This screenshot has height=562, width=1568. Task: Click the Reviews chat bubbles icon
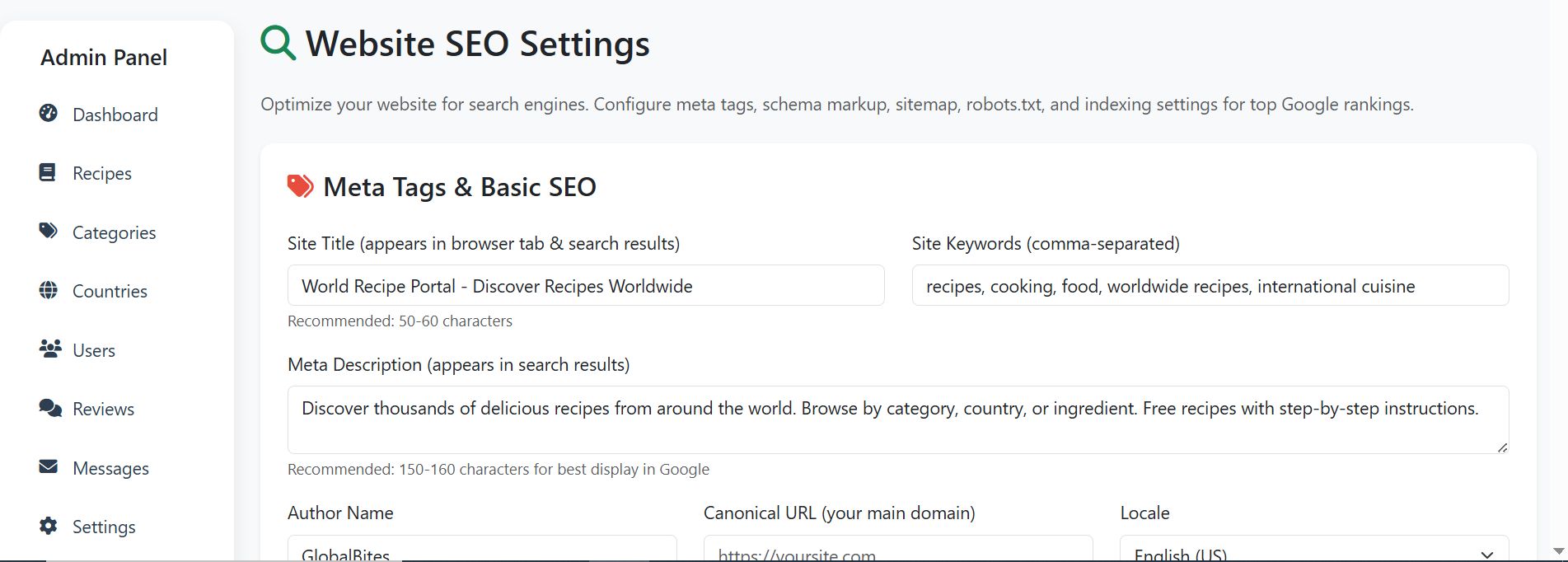point(50,408)
